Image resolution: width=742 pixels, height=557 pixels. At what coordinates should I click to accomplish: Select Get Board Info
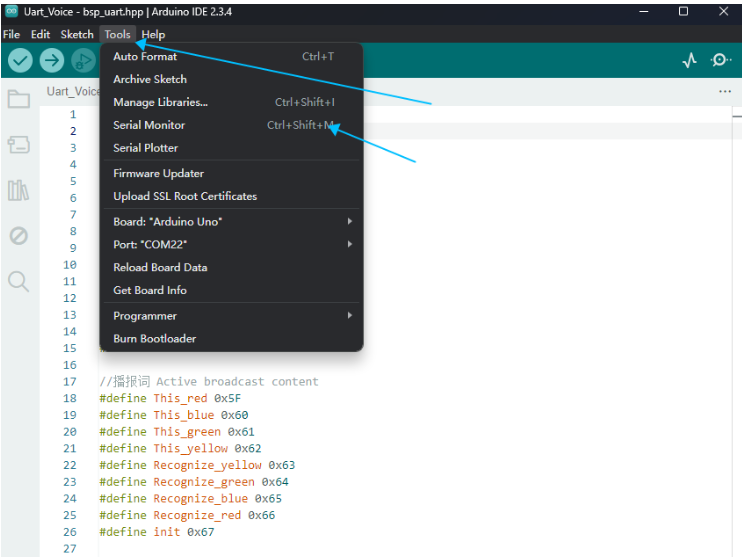point(231,290)
